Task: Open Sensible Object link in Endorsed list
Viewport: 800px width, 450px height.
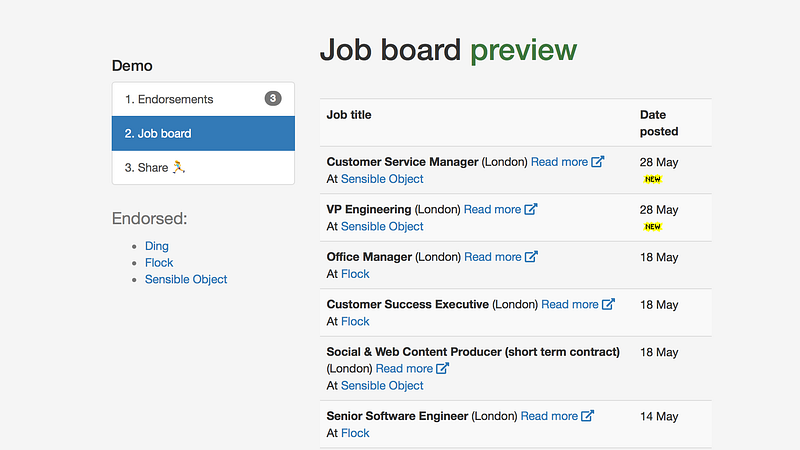Action: click(186, 280)
